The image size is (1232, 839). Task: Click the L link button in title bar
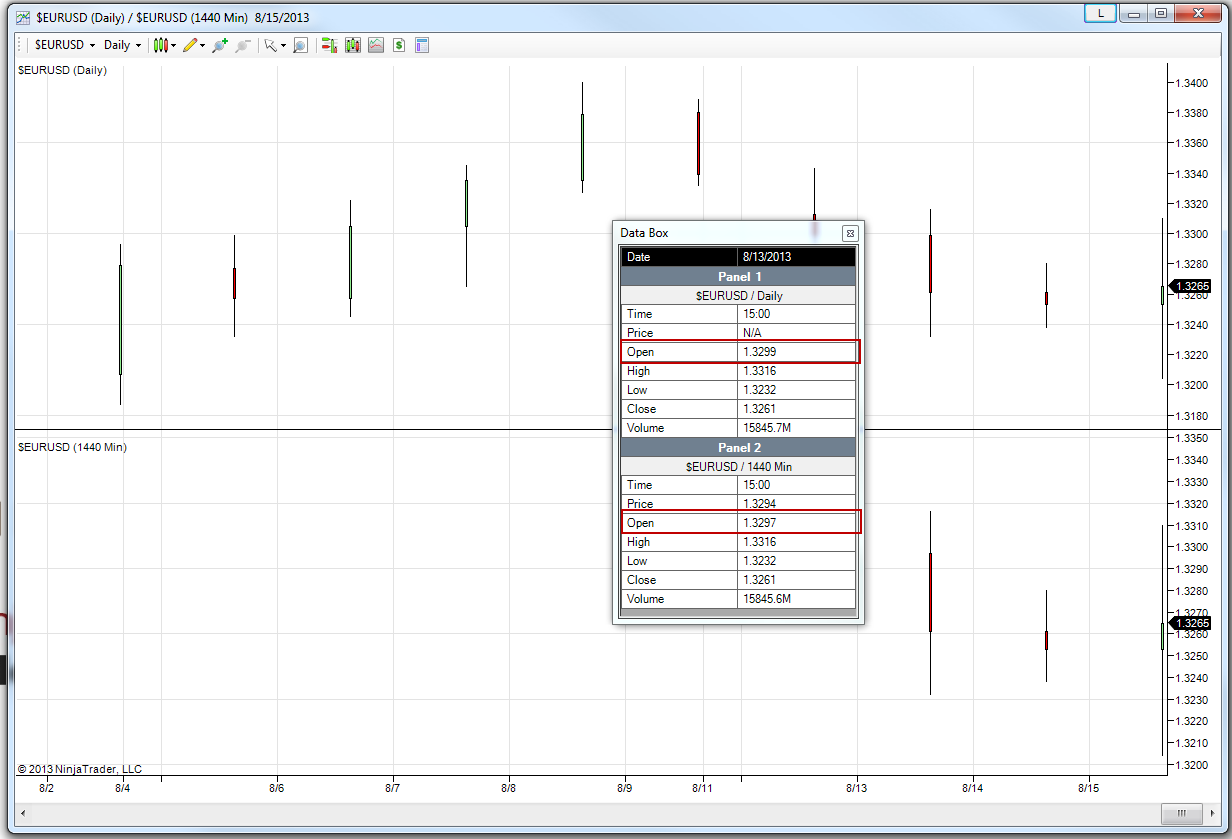click(x=1101, y=13)
